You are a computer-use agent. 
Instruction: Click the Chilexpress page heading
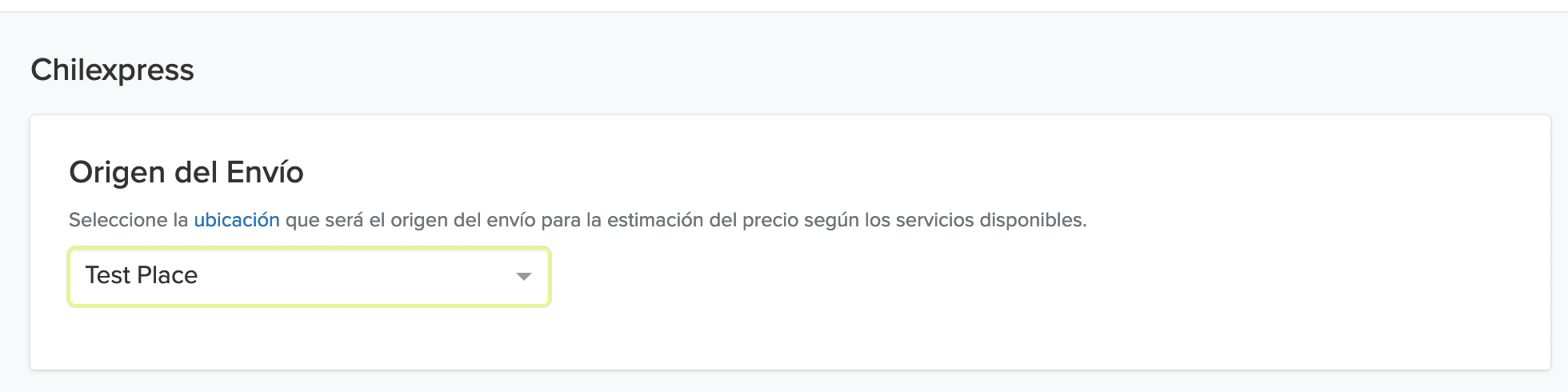pos(112,70)
